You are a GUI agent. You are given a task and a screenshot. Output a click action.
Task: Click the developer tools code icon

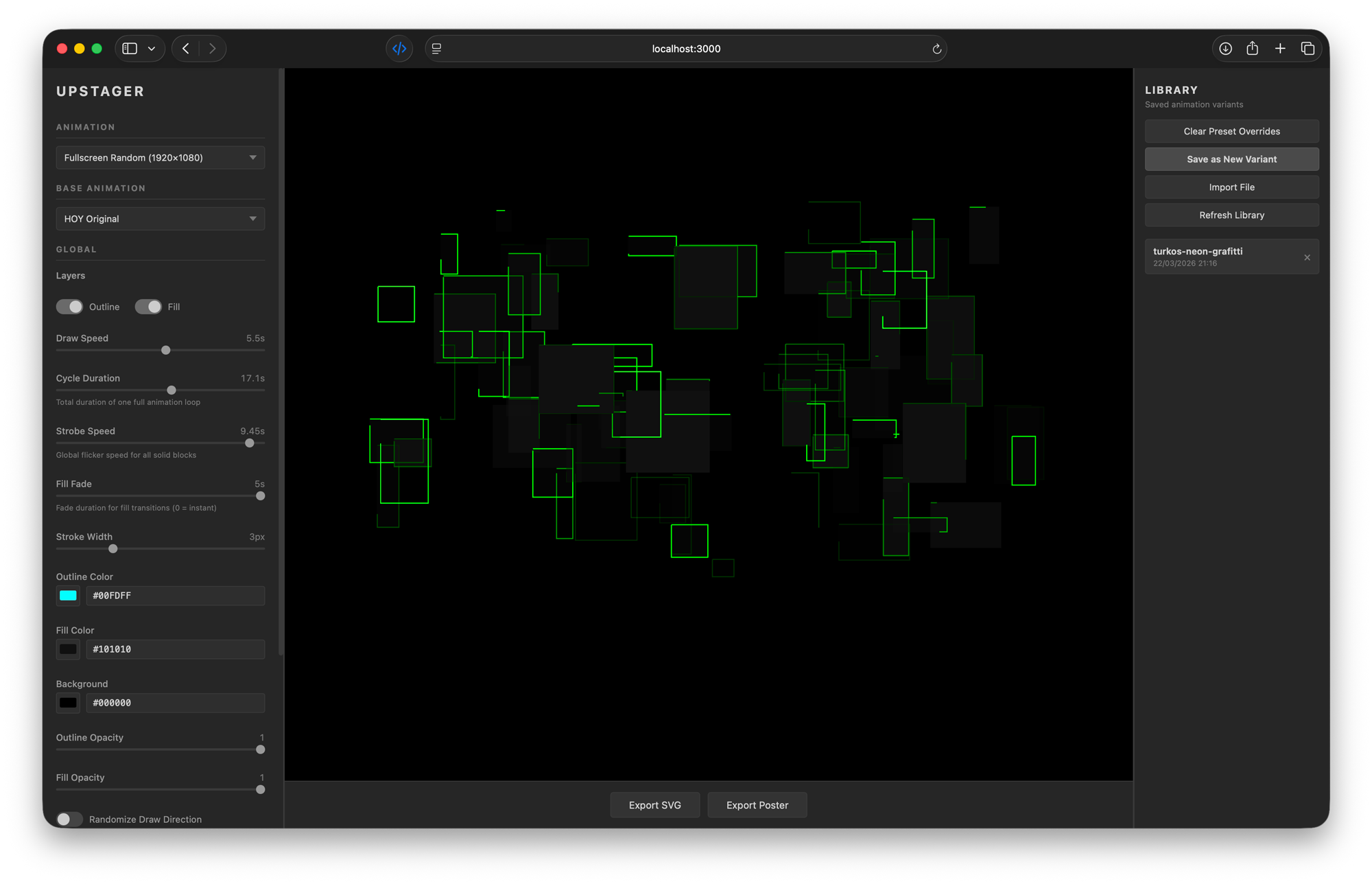click(399, 49)
